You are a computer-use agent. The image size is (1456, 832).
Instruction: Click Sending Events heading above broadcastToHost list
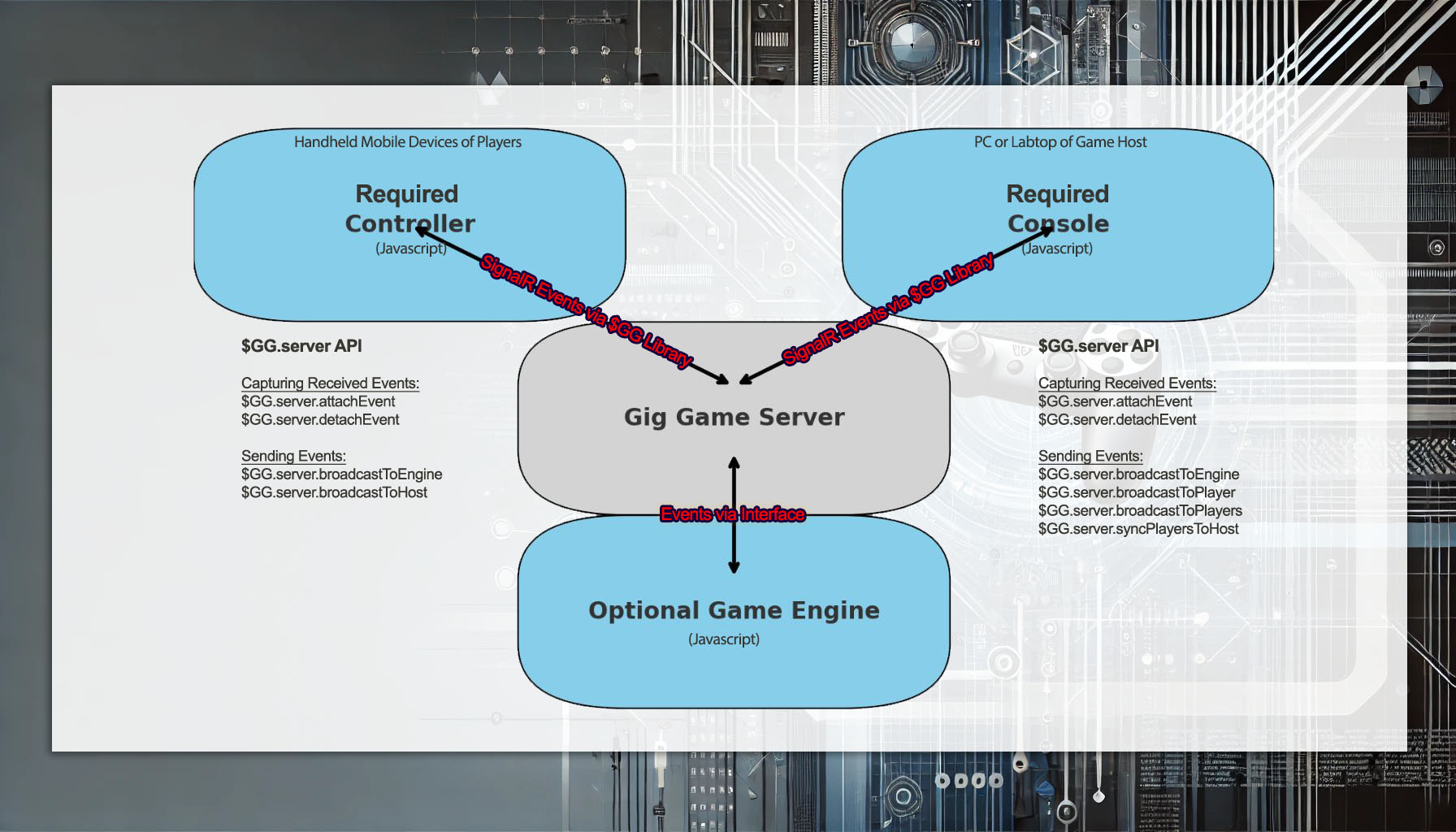(x=293, y=456)
